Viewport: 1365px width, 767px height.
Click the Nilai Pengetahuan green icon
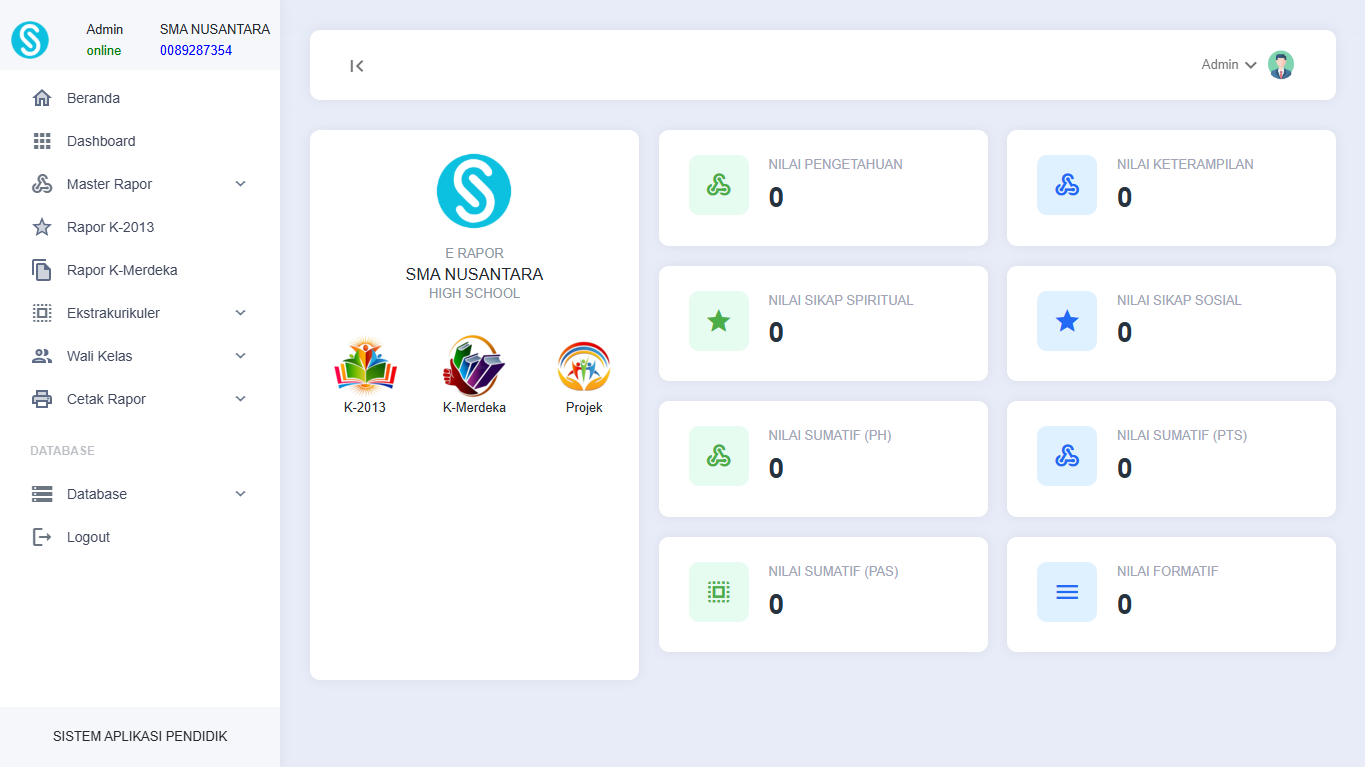coord(718,185)
